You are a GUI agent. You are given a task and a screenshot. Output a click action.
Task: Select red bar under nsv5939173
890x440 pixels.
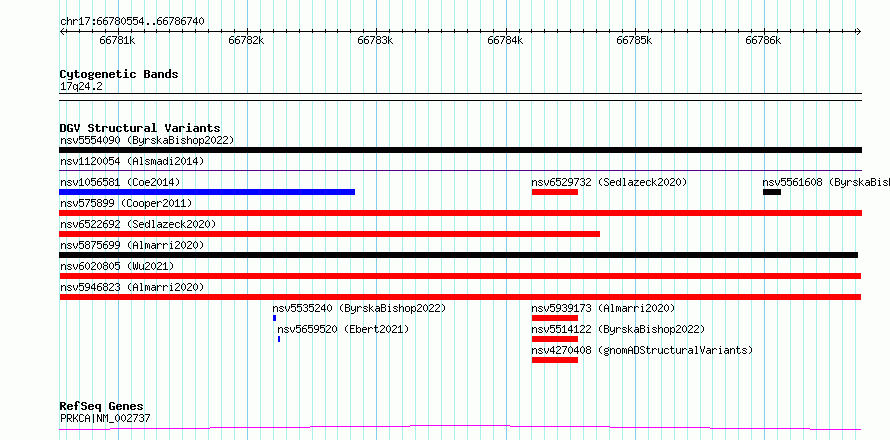pyautogui.click(x=555, y=318)
